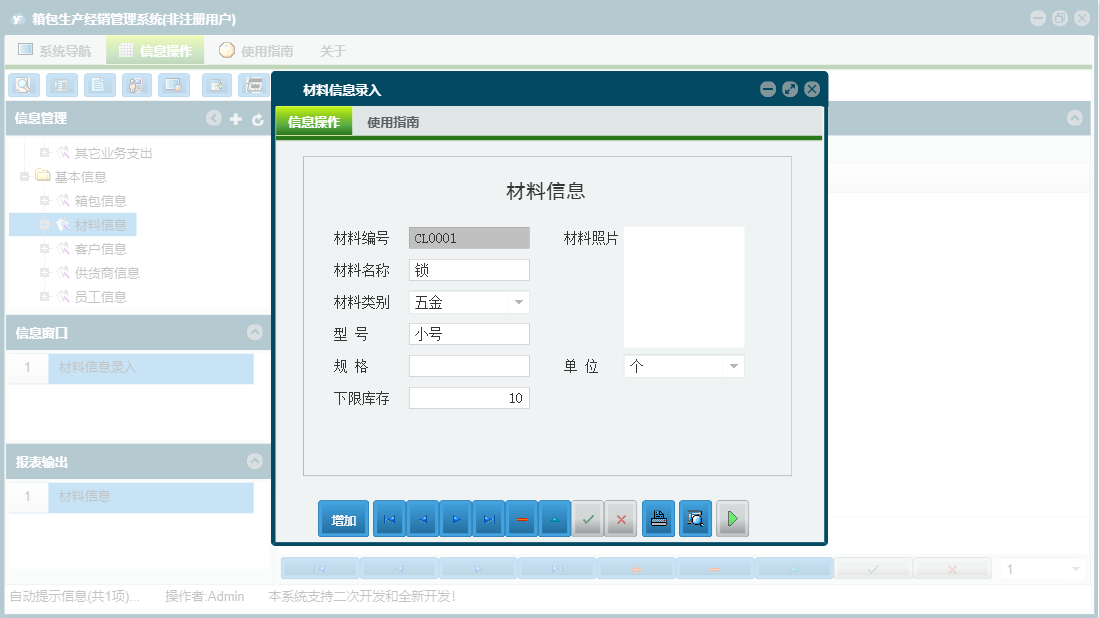Advance to the next record with the arrow icon
Screen dimensions: 1099x618
[456, 518]
